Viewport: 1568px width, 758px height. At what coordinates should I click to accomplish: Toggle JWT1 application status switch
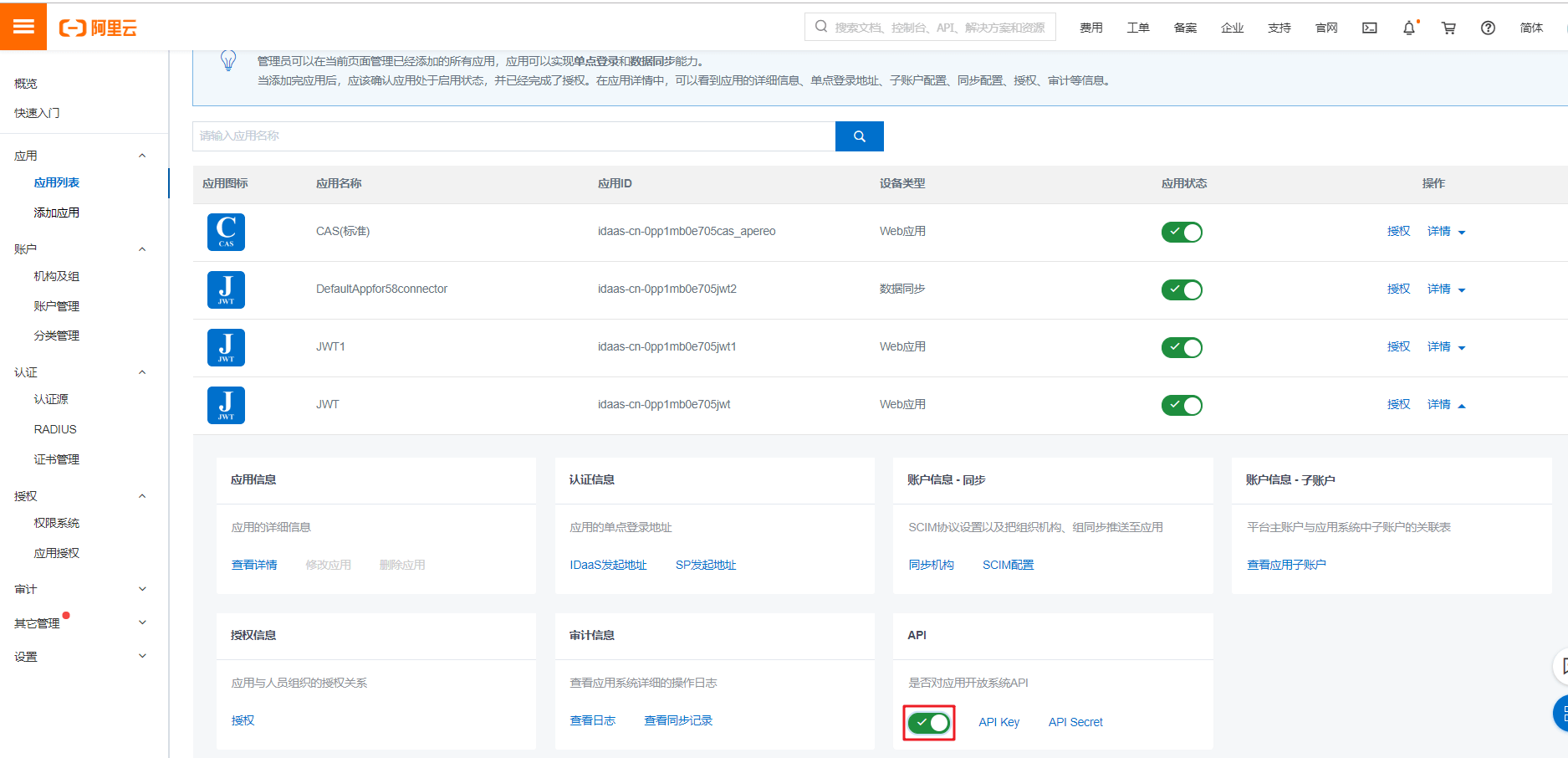click(x=1182, y=347)
